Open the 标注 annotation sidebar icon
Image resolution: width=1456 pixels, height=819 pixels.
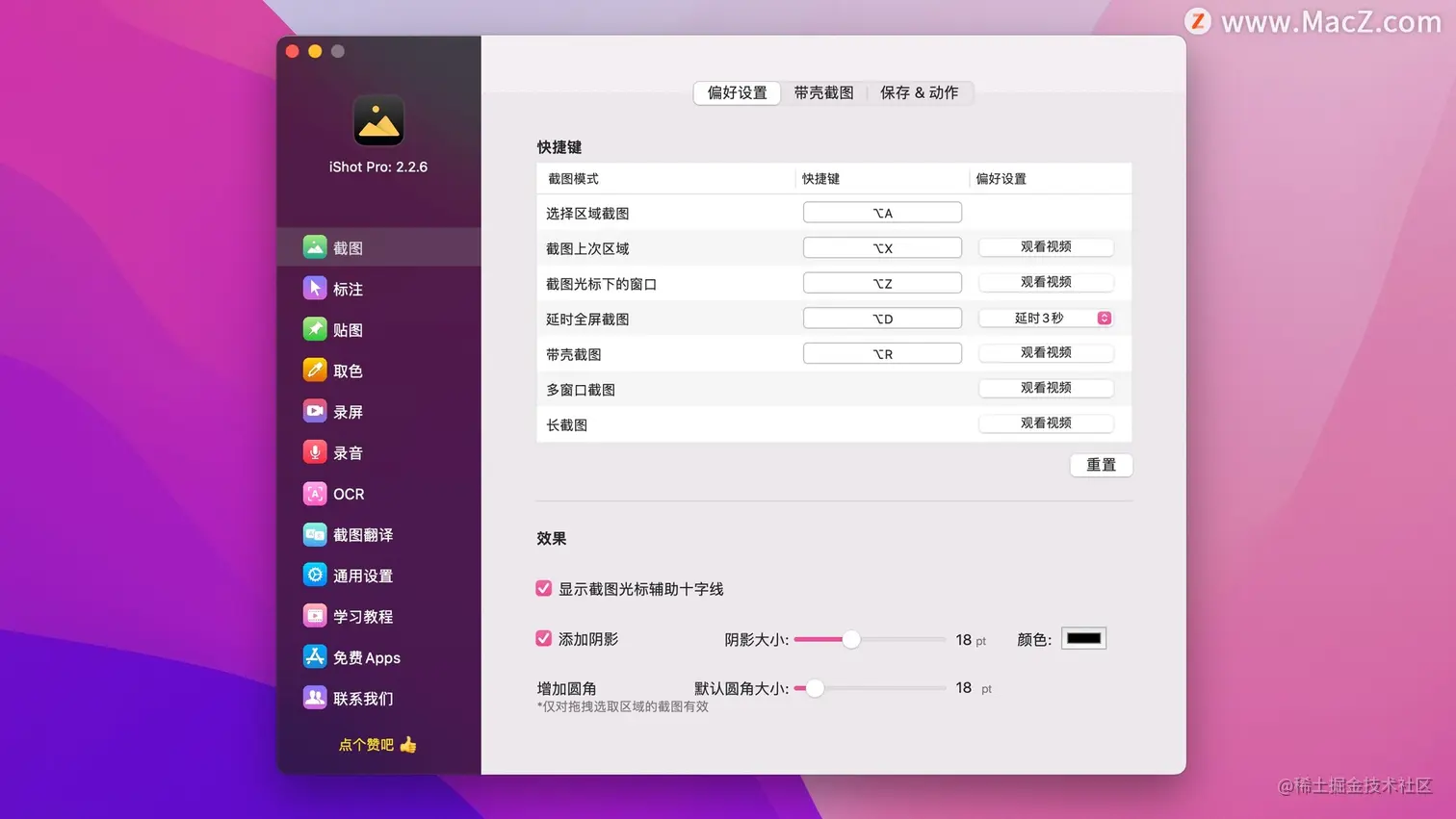[x=315, y=288]
